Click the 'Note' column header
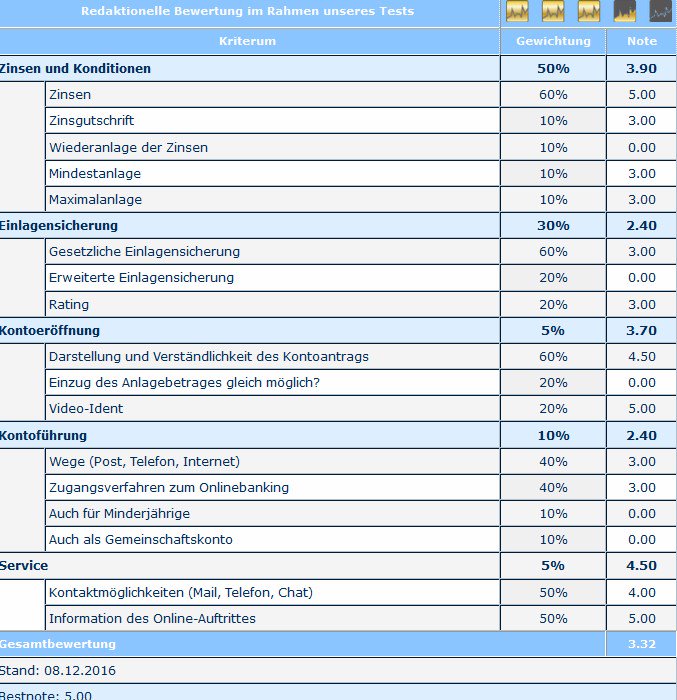The height and width of the screenshot is (700, 677). point(642,41)
